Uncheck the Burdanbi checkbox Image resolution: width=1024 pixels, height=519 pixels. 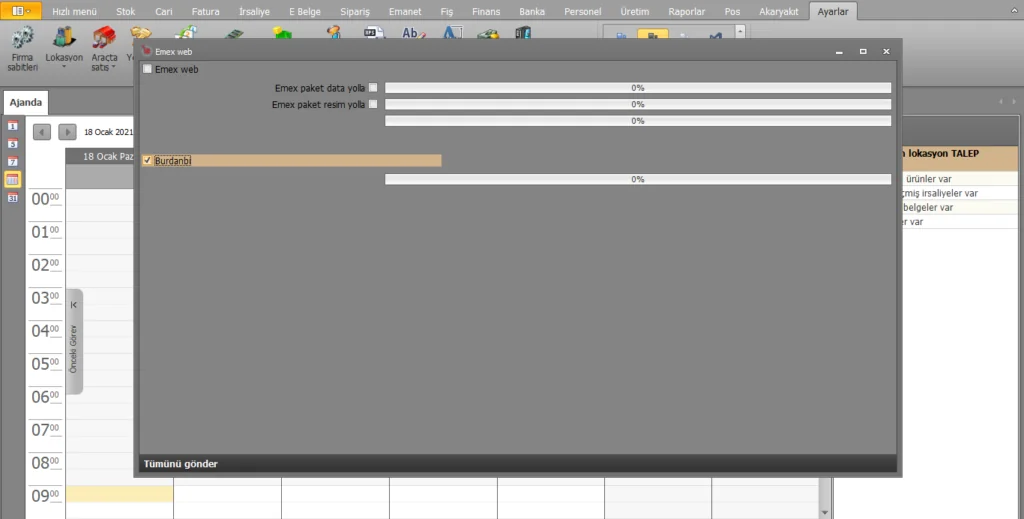tap(147, 161)
